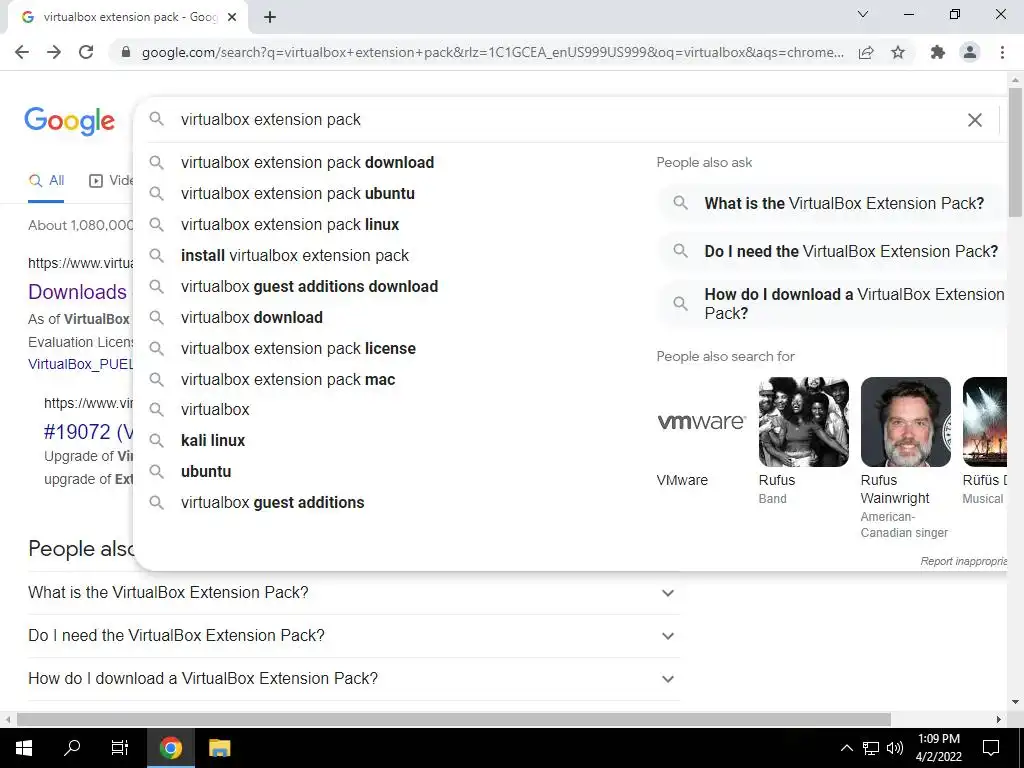1024x768 pixels.
Task: Open the notification center icon
Action: pyautogui.click(x=991, y=748)
